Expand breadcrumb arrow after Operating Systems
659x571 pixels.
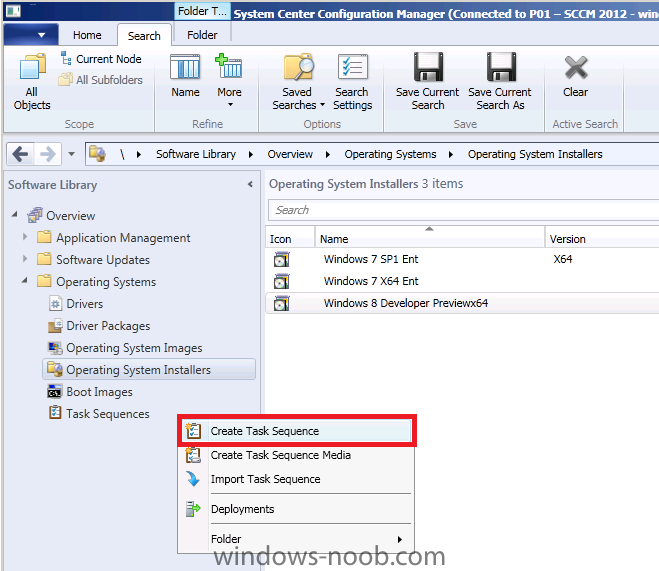[451, 155]
